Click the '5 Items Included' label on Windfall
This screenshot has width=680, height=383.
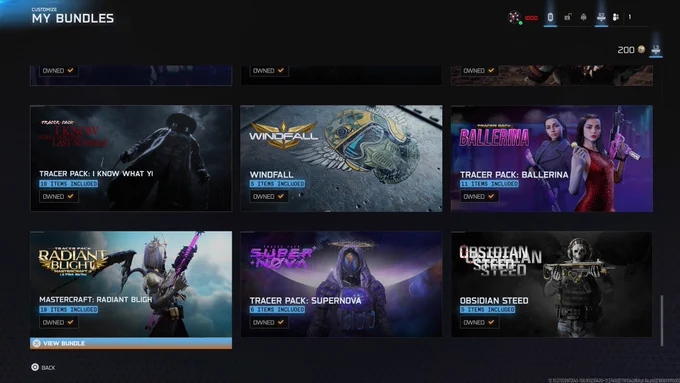277,184
